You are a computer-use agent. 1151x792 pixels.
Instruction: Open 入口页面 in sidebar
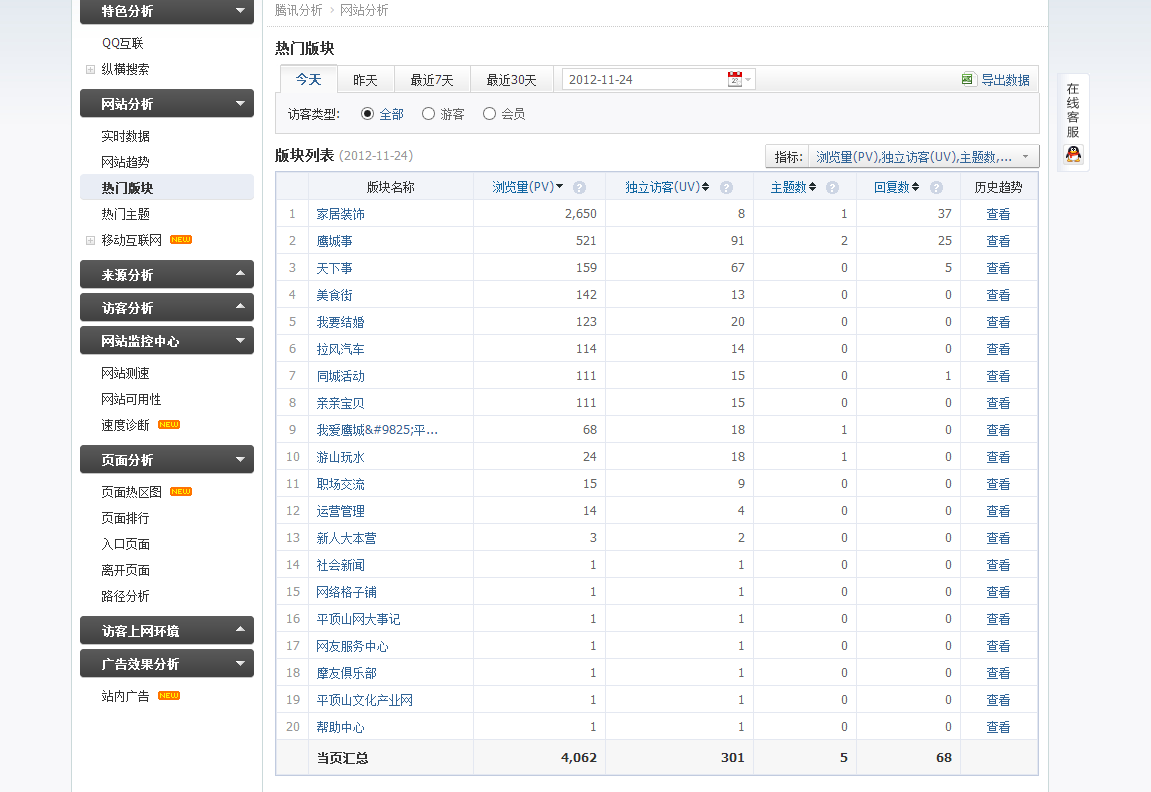tap(126, 544)
